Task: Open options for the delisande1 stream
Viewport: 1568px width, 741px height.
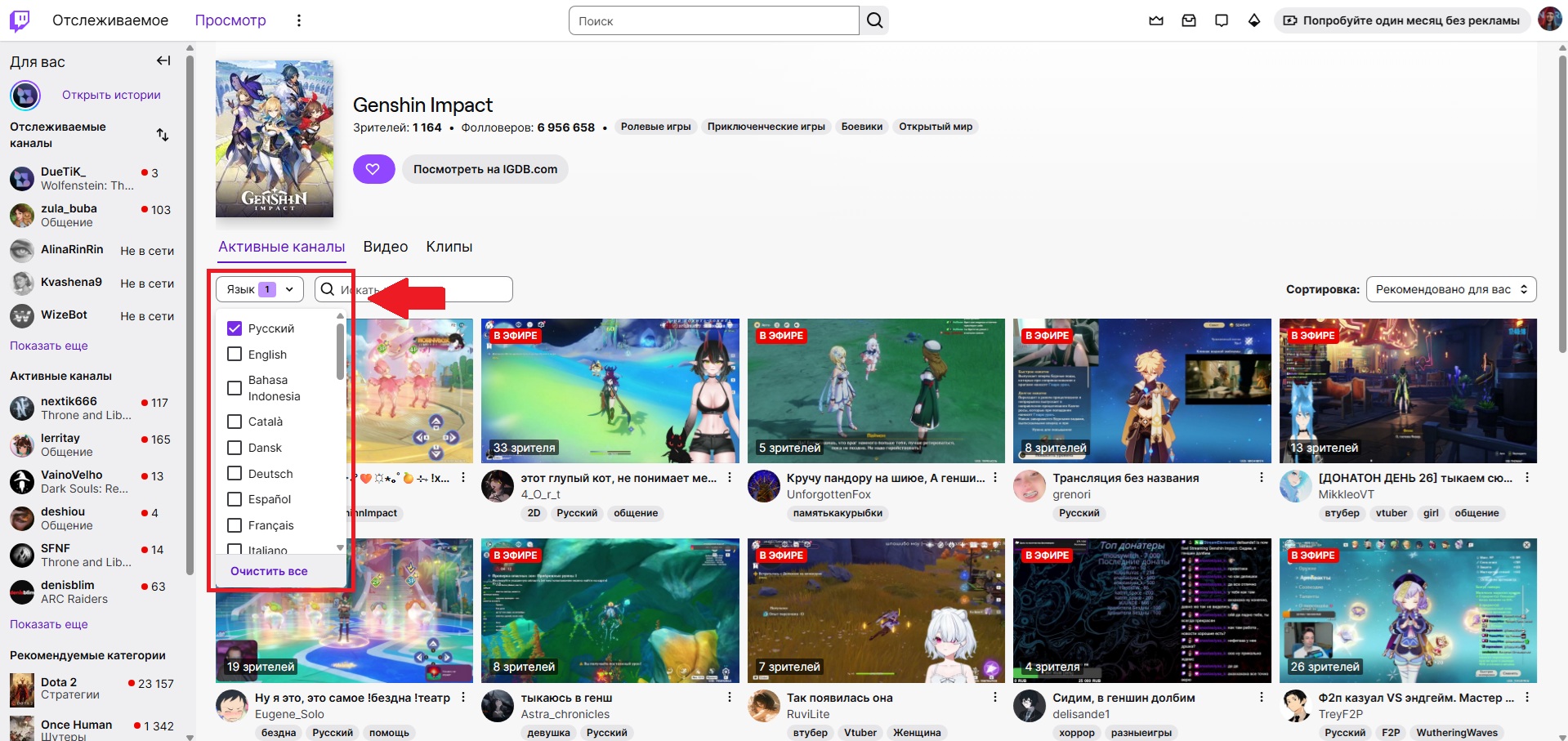Action: click(x=1262, y=698)
